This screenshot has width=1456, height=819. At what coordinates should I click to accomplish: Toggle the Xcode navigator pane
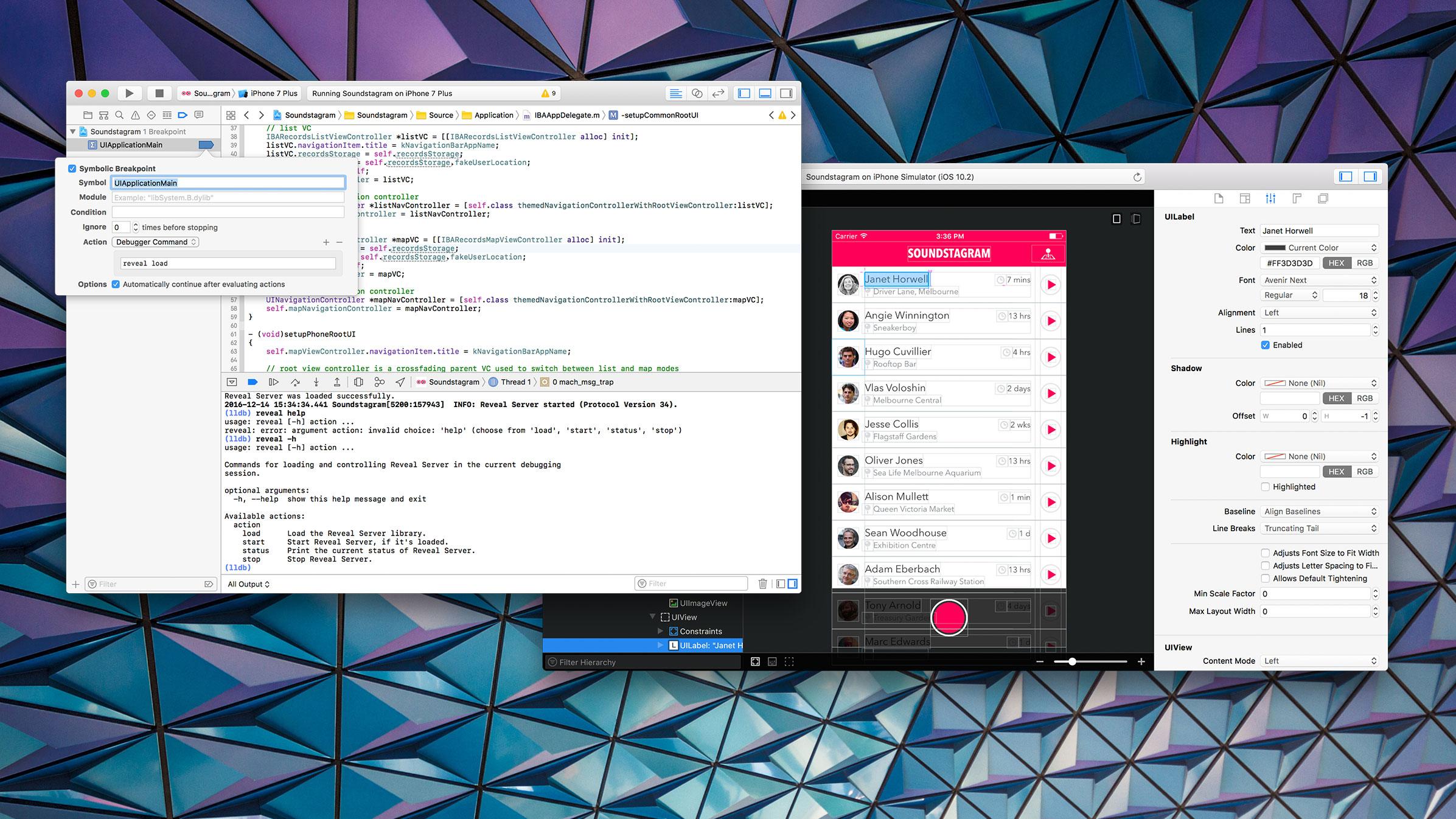[744, 93]
